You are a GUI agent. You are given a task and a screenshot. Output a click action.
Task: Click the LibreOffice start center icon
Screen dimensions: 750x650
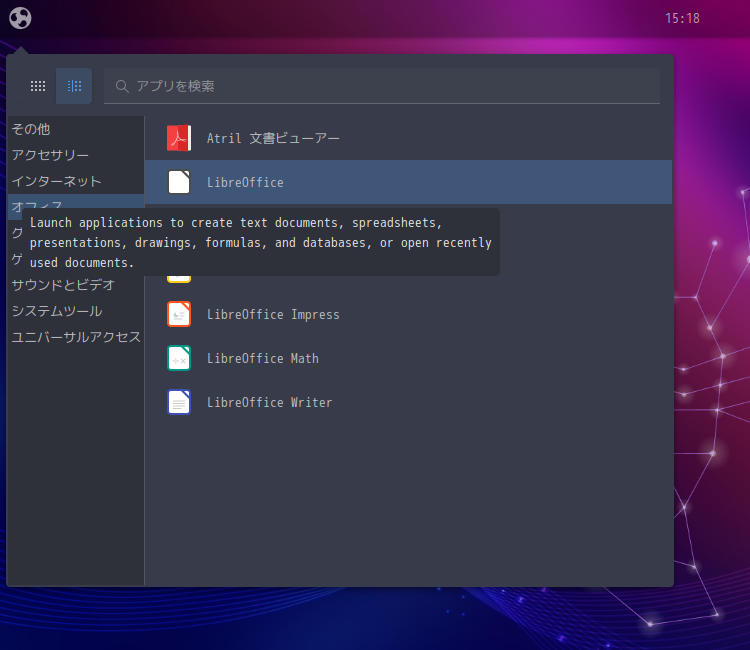tap(179, 182)
